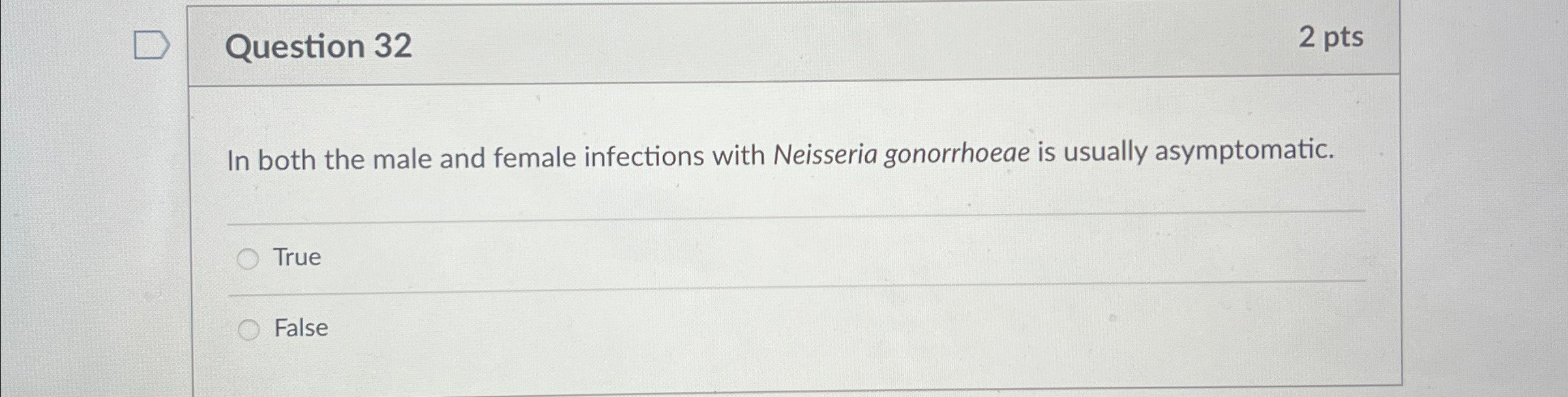Mark True on the true/false question
Screen dimensions: 1568x397
[248, 258]
